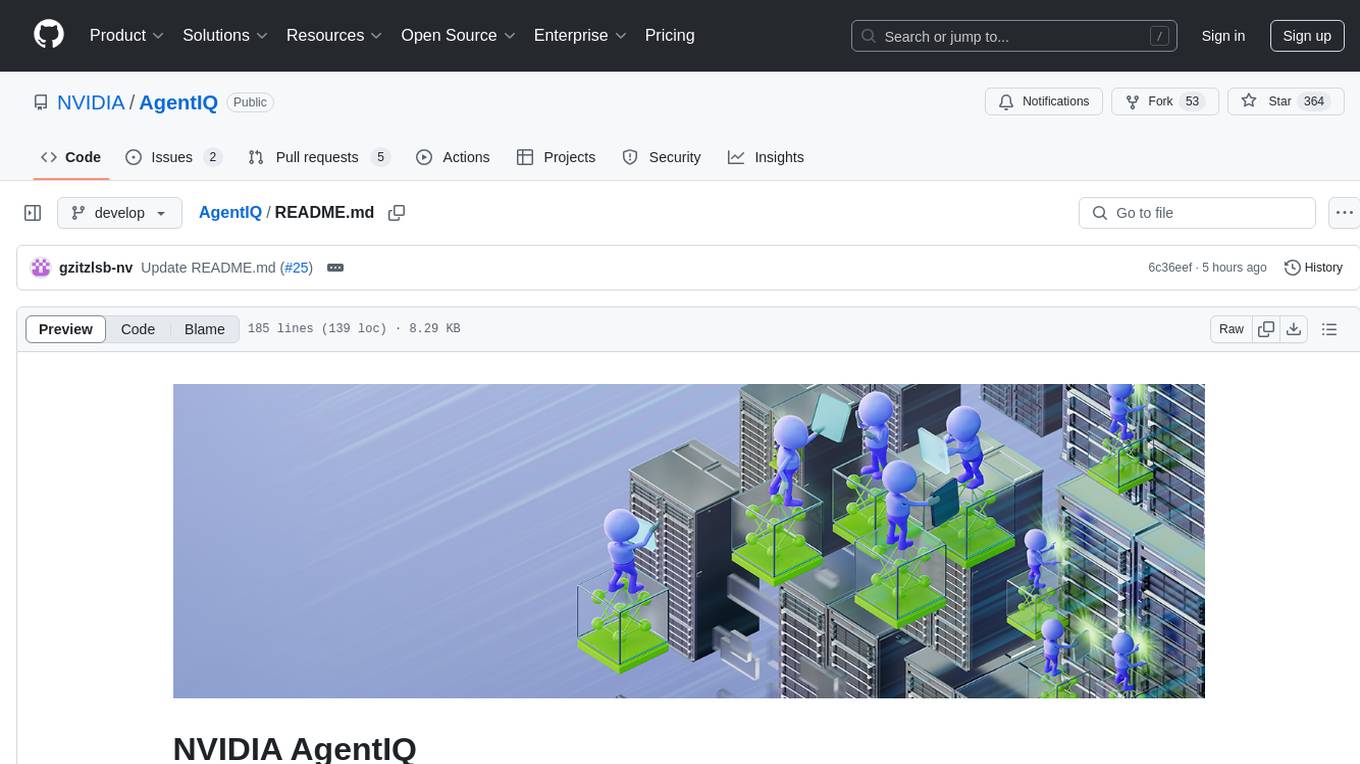Open gzitzlsb-nv author profile link

point(96,267)
